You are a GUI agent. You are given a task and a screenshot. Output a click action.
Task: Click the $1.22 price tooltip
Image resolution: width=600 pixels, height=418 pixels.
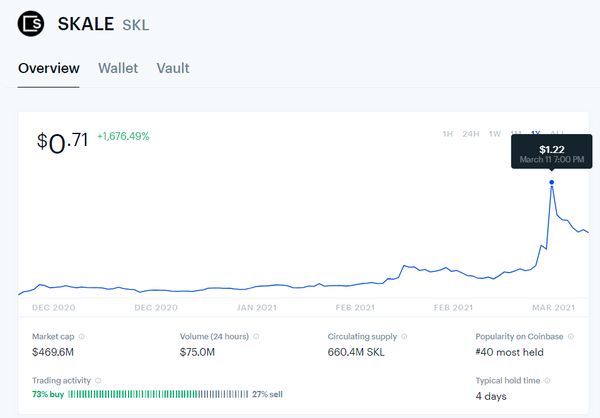(550, 153)
